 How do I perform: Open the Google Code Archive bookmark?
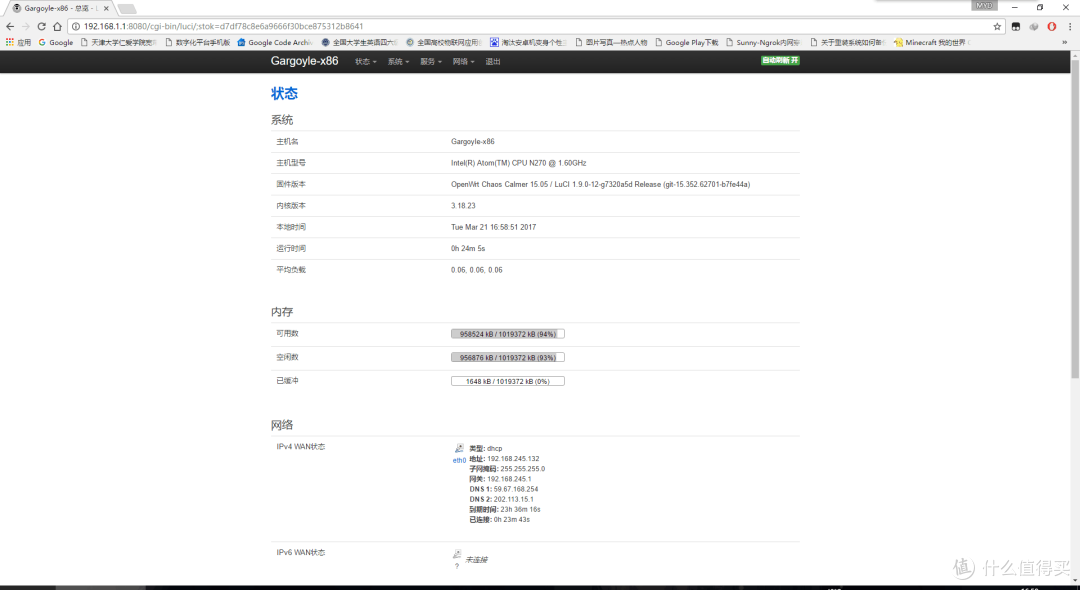pyautogui.click(x=275, y=43)
